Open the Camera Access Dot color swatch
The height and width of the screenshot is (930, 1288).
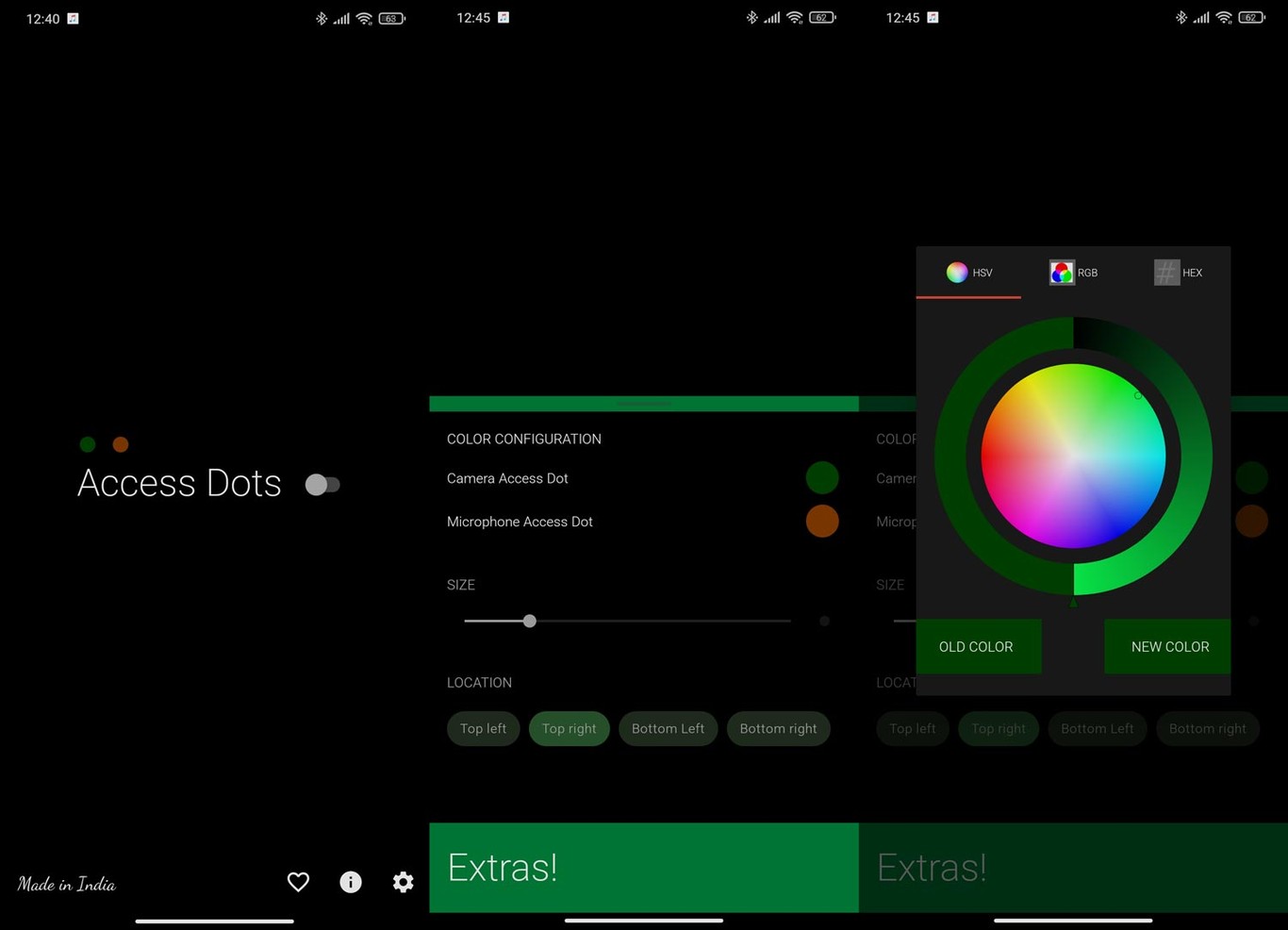coord(821,477)
